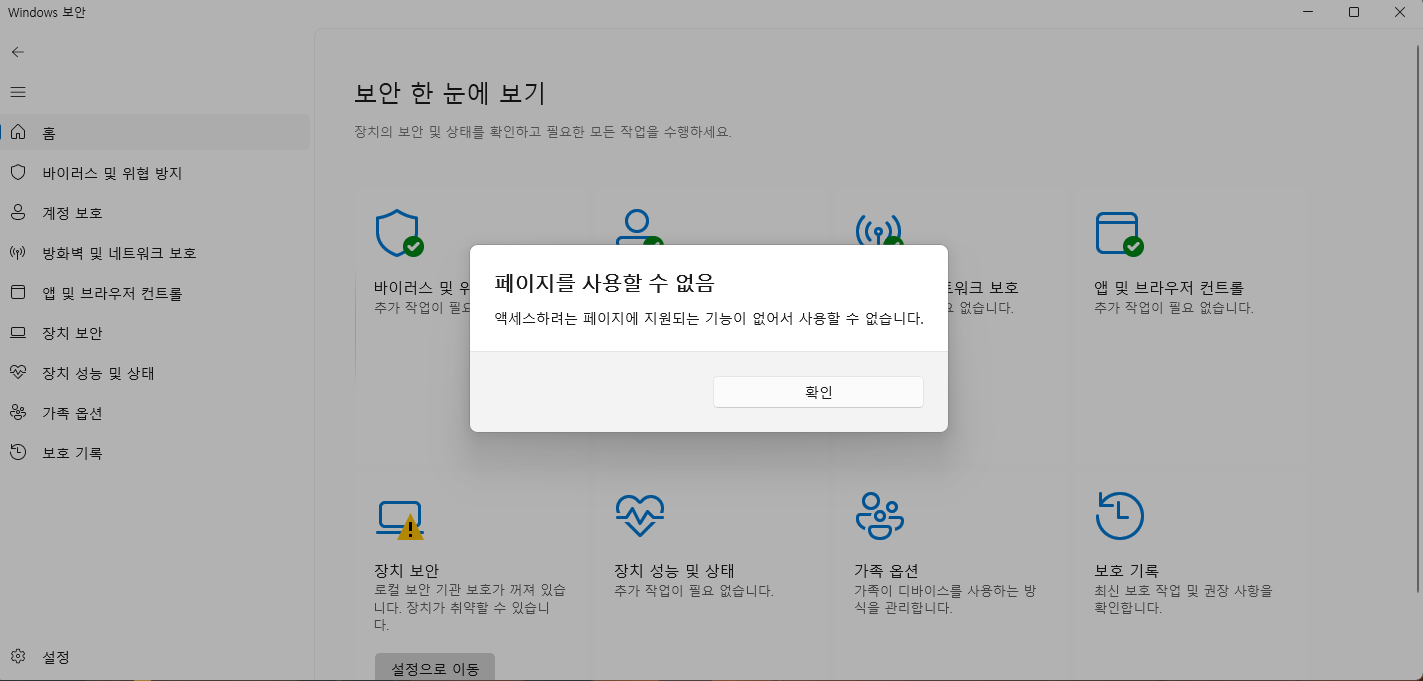
Task: Minimize the Windows 보안 window
Action: [1308, 12]
